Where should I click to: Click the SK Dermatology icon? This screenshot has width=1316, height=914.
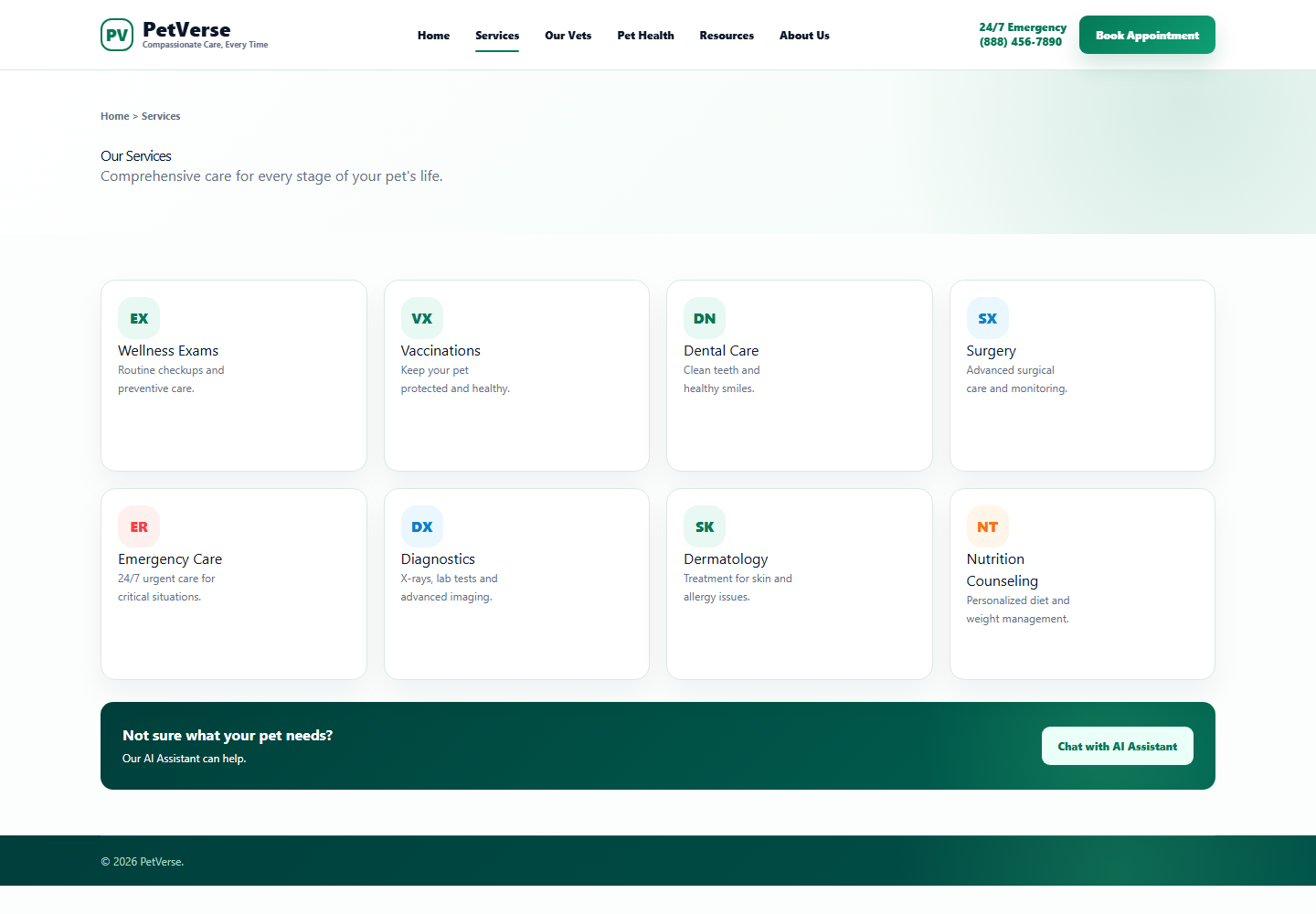click(x=705, y=526)
